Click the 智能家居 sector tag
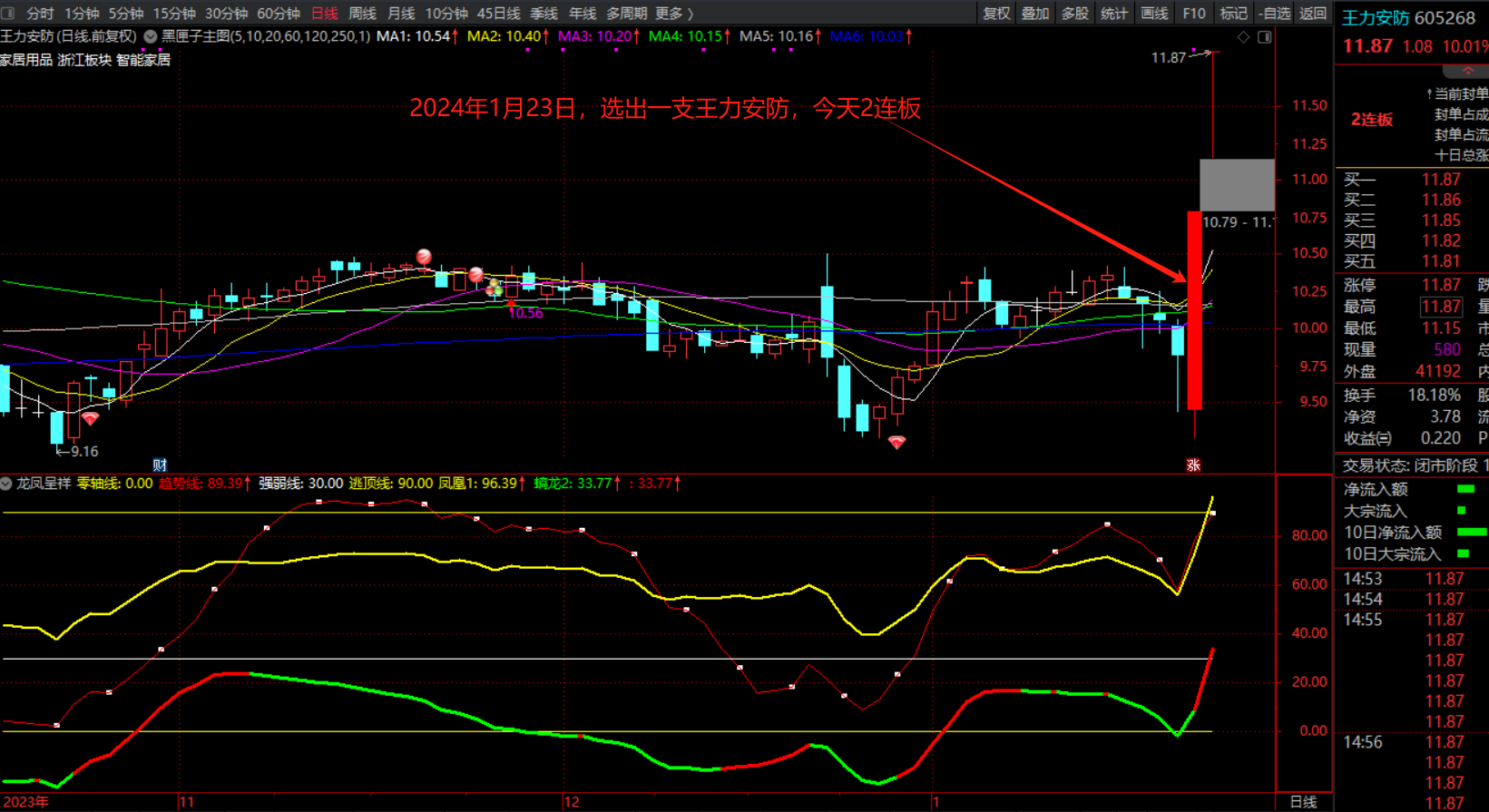Image resolution: width=1489 pixels, height=812 pixels. click(143, 60)
